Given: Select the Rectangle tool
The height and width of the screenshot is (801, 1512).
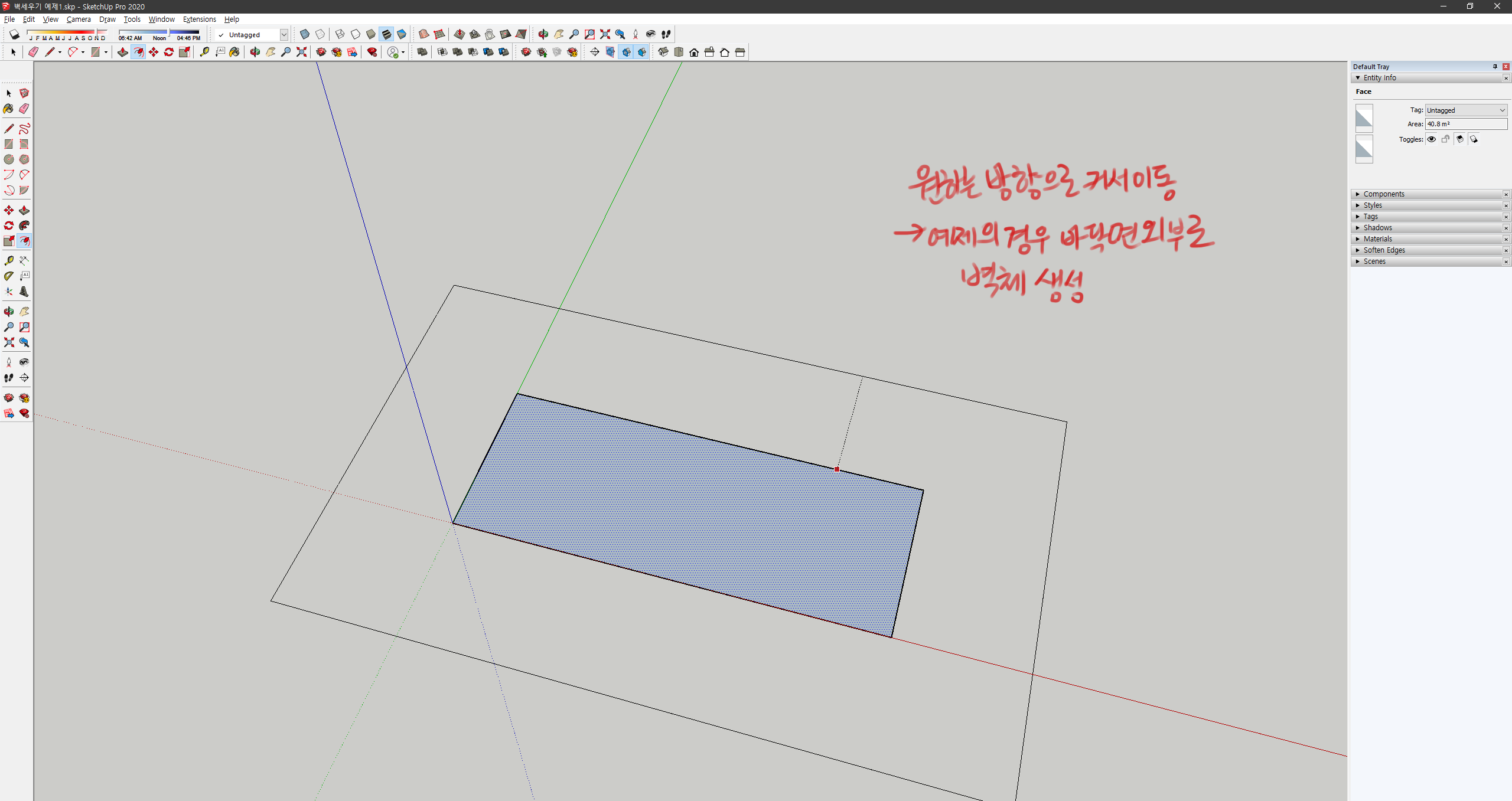Looking at the screenshot, I should pyautogui.click(x=8, y=143).
